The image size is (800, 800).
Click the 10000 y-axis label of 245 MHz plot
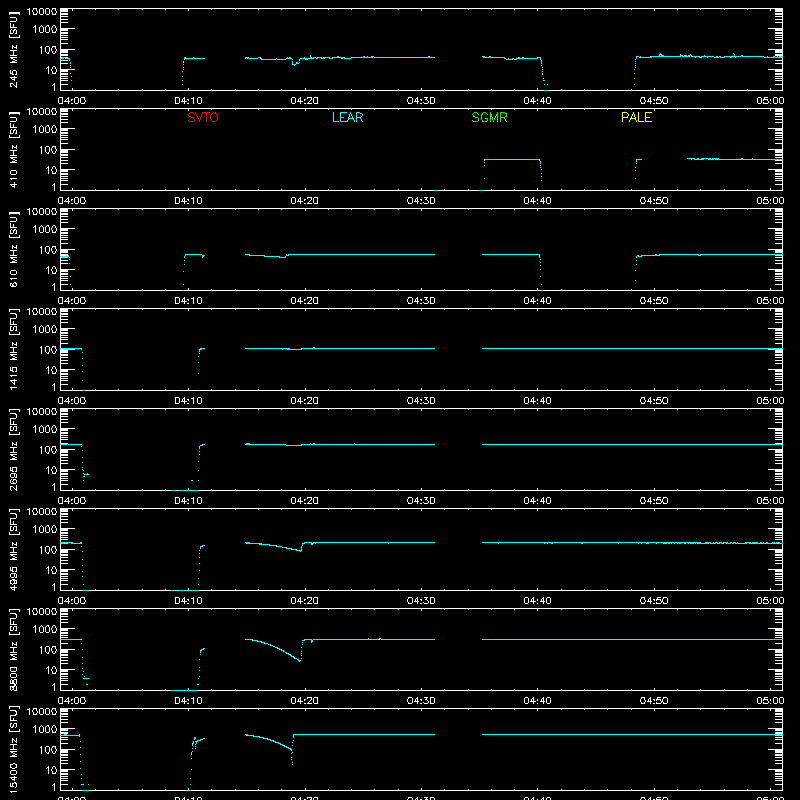pos(42,12)
